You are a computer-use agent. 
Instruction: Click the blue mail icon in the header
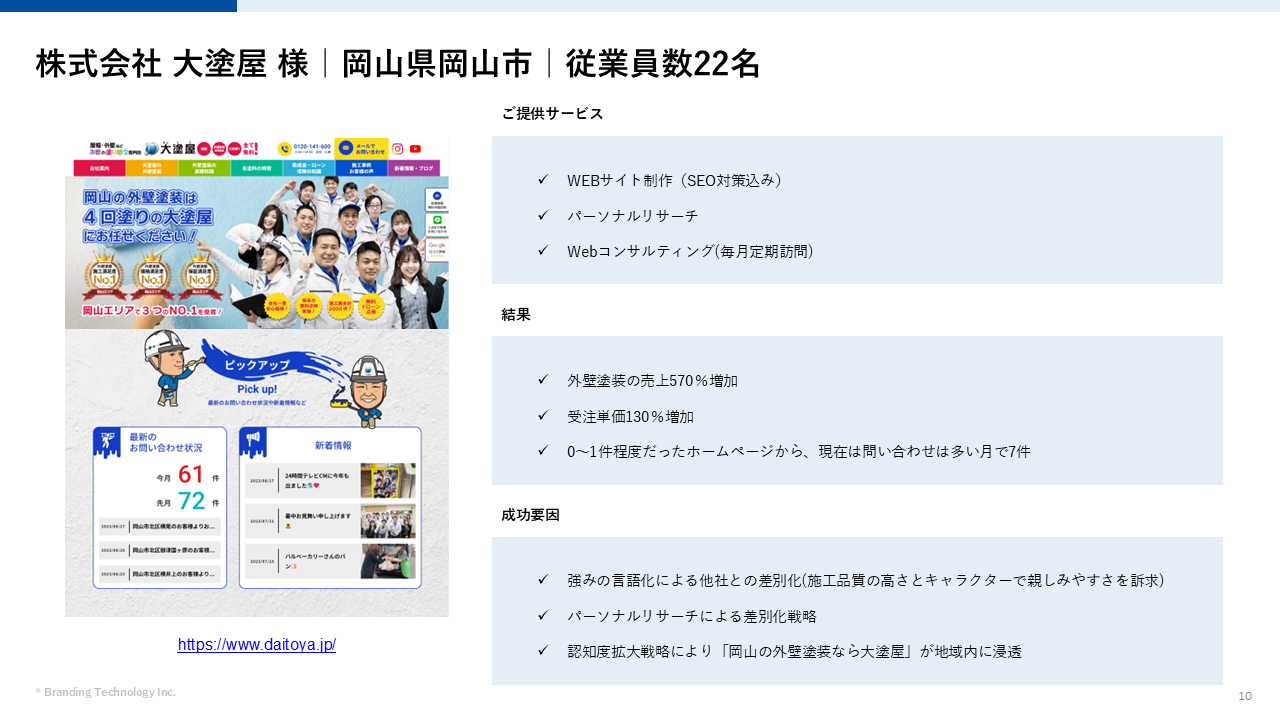coord(346,147)
